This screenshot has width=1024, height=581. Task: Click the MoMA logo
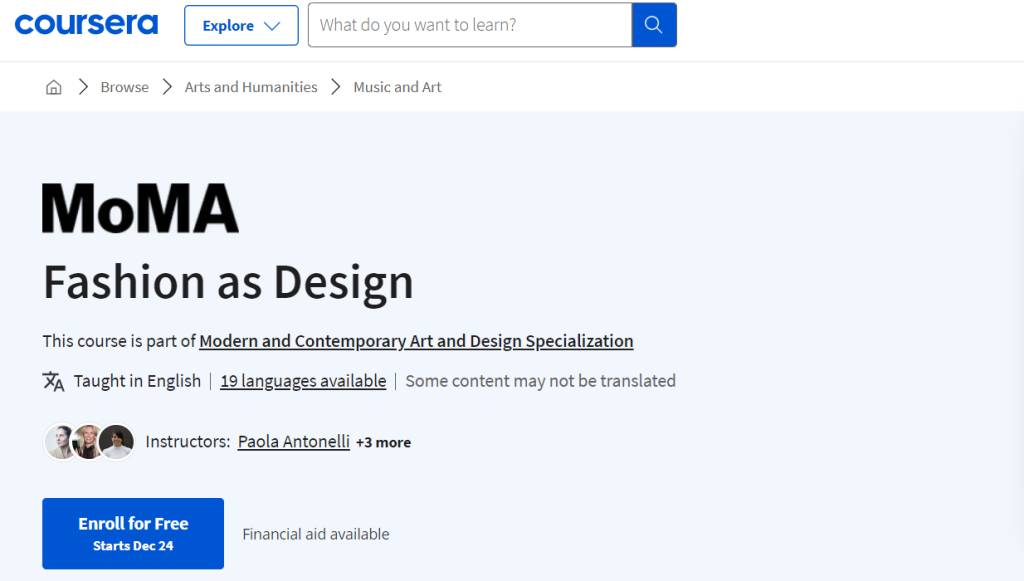click(x=140, y=208)
